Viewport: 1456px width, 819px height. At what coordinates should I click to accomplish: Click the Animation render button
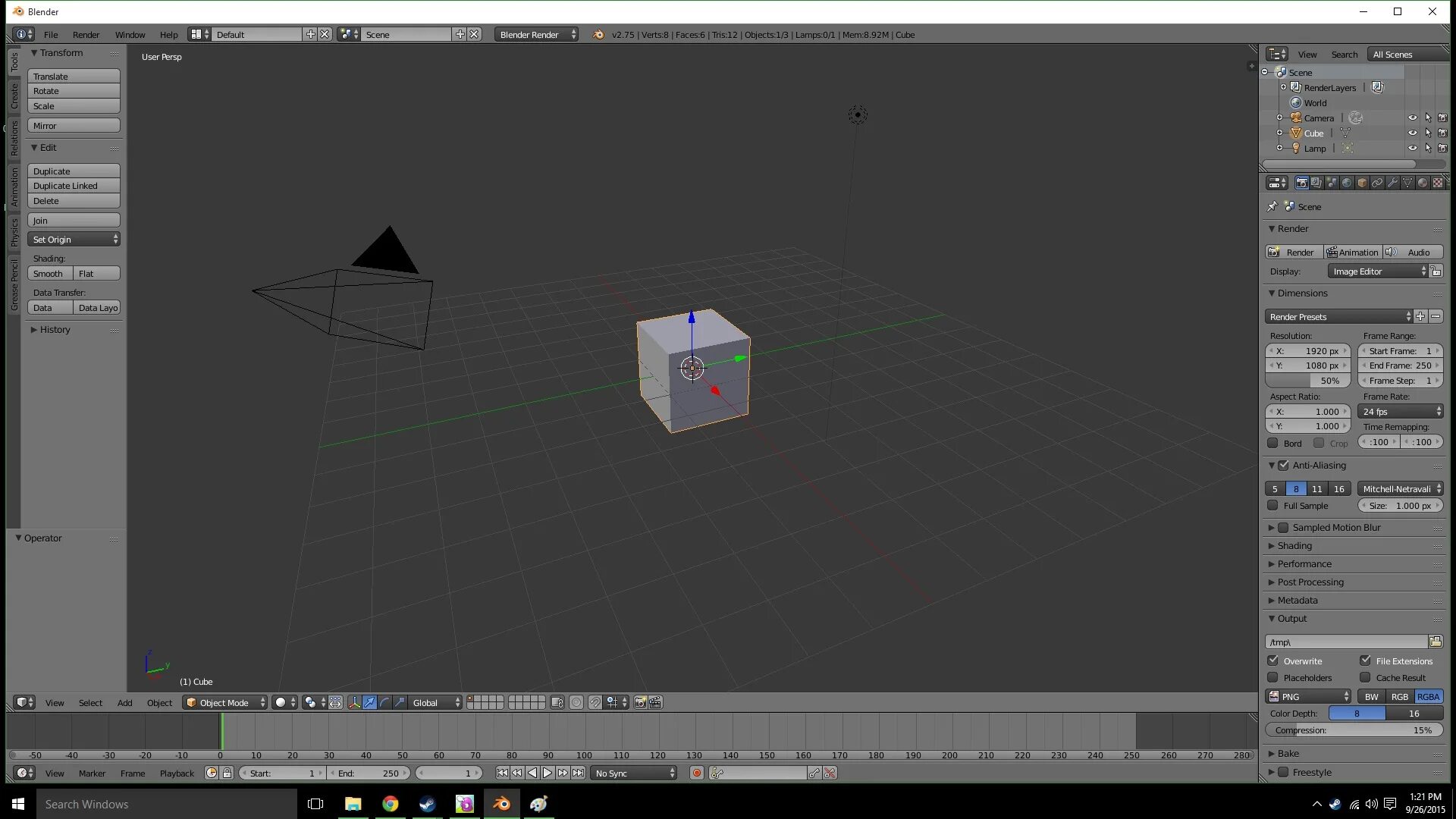(1352, 252)
